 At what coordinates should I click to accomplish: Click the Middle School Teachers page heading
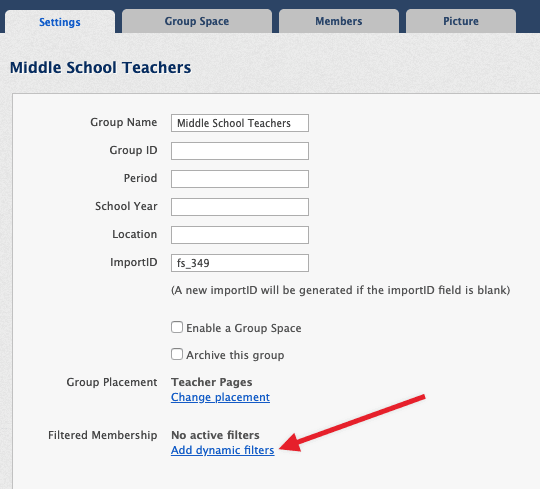click(x=101, y=67)
